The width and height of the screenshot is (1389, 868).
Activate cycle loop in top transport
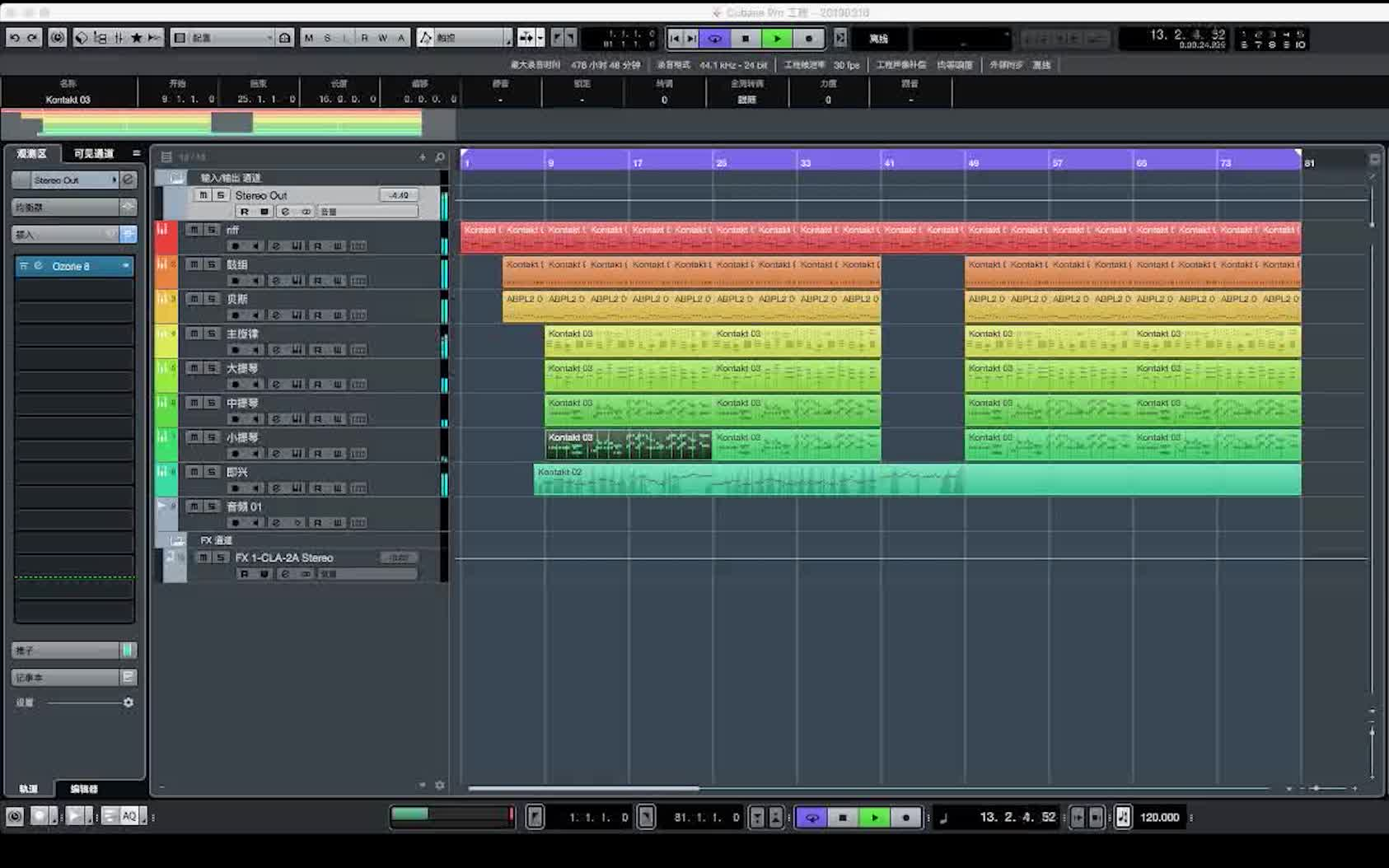coord(715,38)
